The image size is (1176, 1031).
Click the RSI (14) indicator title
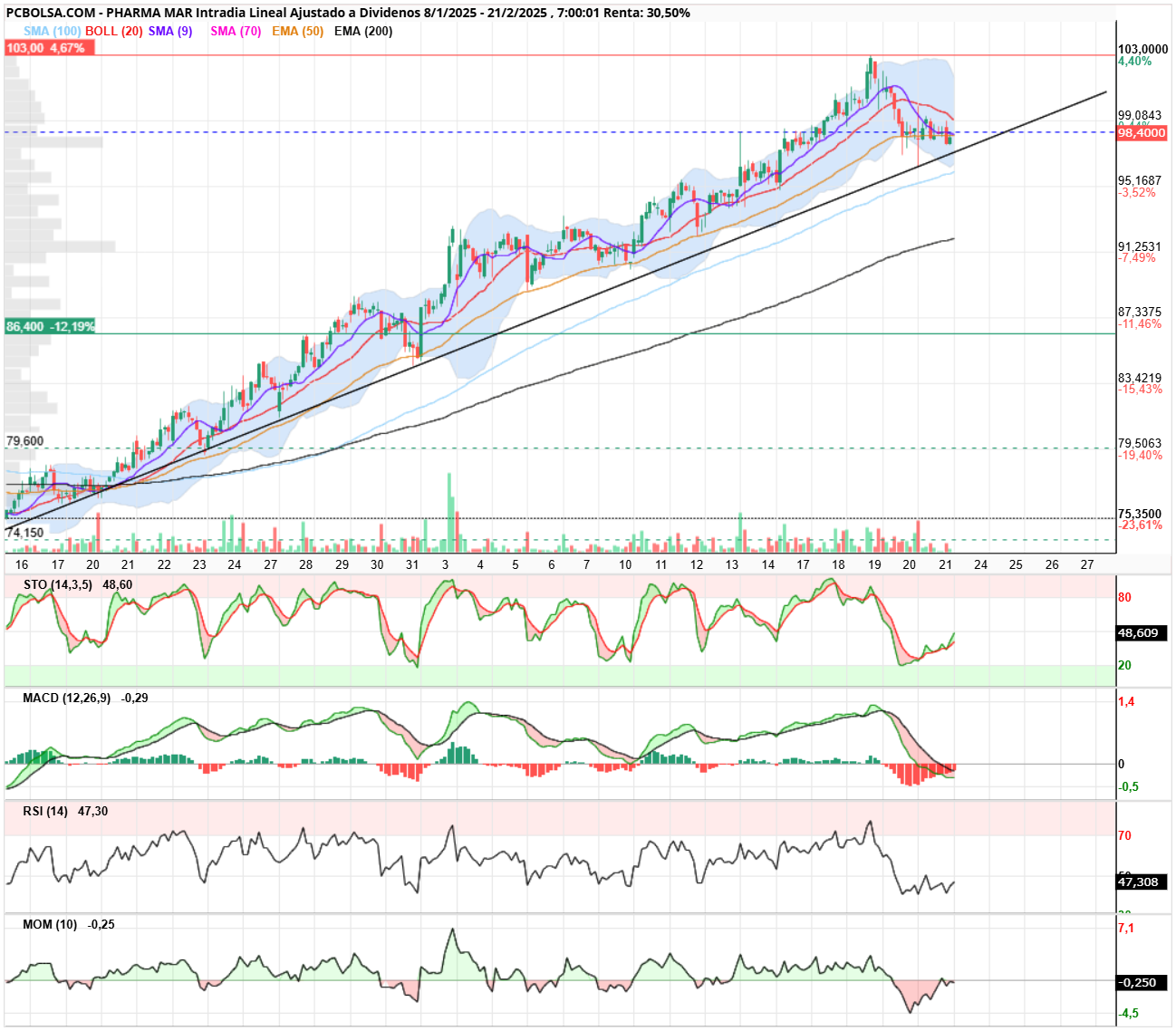point(45,811)
